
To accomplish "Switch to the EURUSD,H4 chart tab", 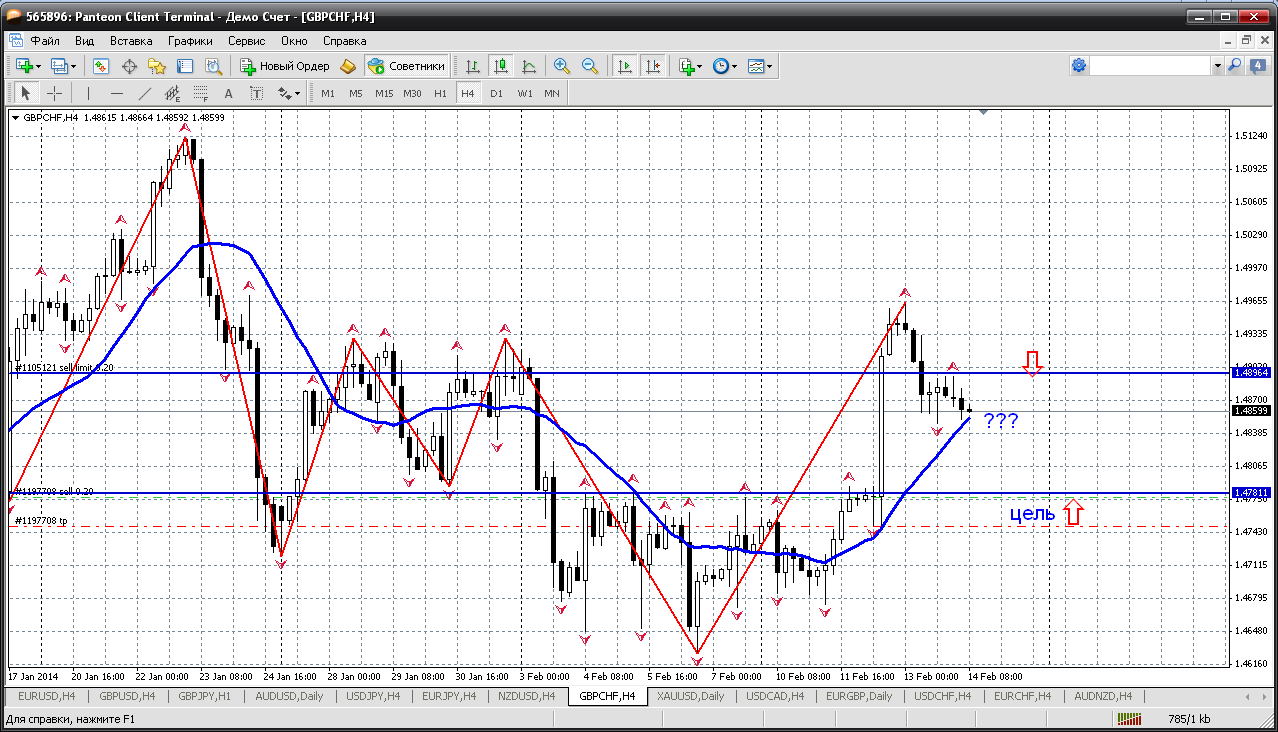I will click(x=46, y=696).
